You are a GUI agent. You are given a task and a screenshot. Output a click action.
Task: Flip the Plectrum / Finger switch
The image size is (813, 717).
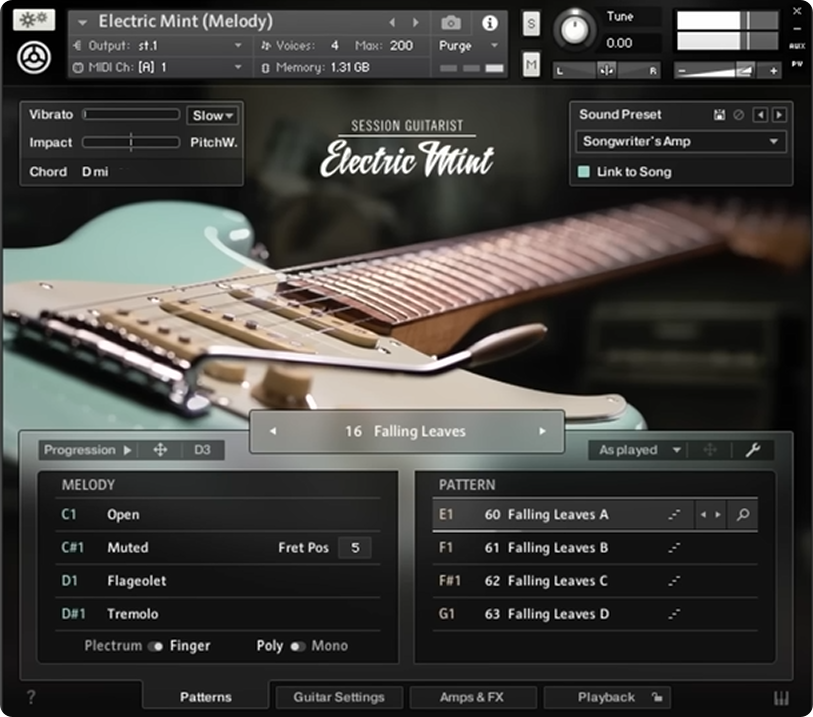[156, 646]
